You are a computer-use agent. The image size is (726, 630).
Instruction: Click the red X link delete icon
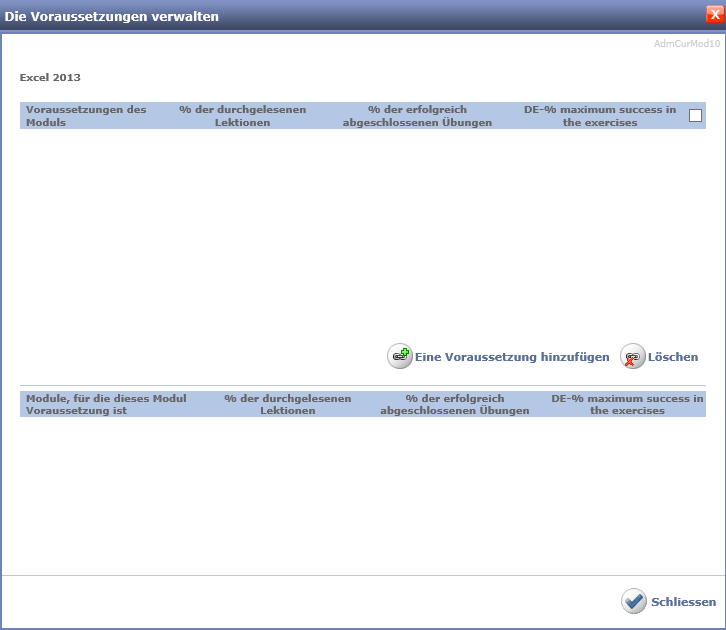pyautogui.click(x=632, y=356)
